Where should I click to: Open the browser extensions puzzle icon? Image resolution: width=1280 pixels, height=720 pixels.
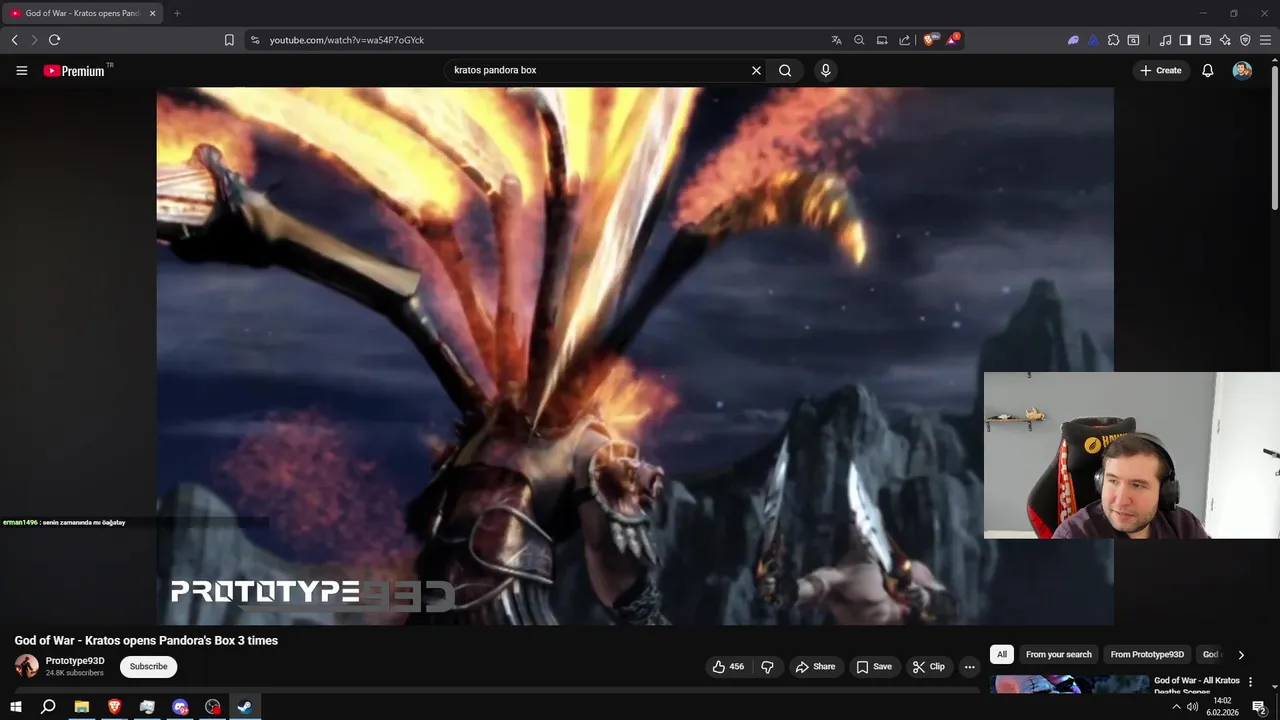[x=1113, y=40]
